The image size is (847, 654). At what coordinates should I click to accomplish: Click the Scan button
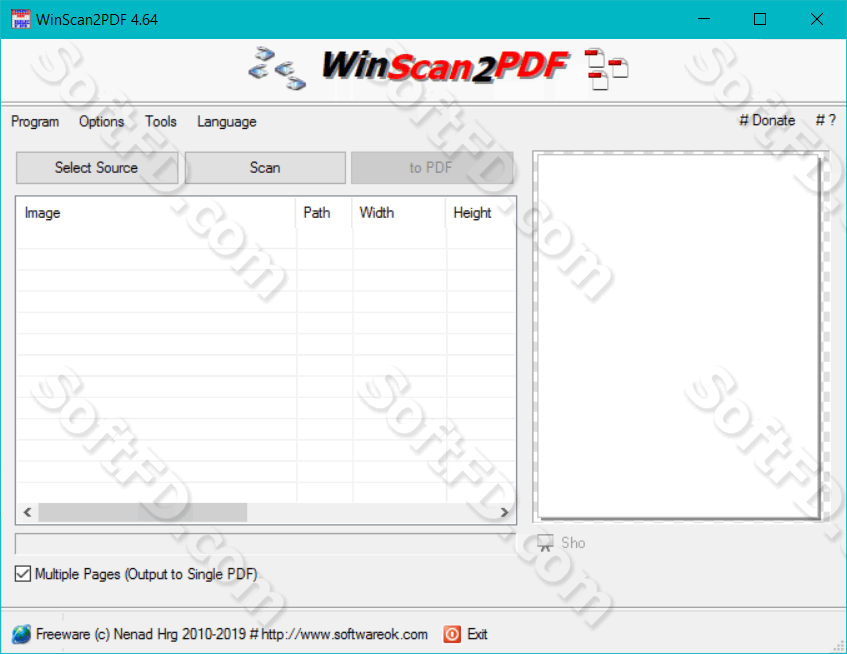265,167
